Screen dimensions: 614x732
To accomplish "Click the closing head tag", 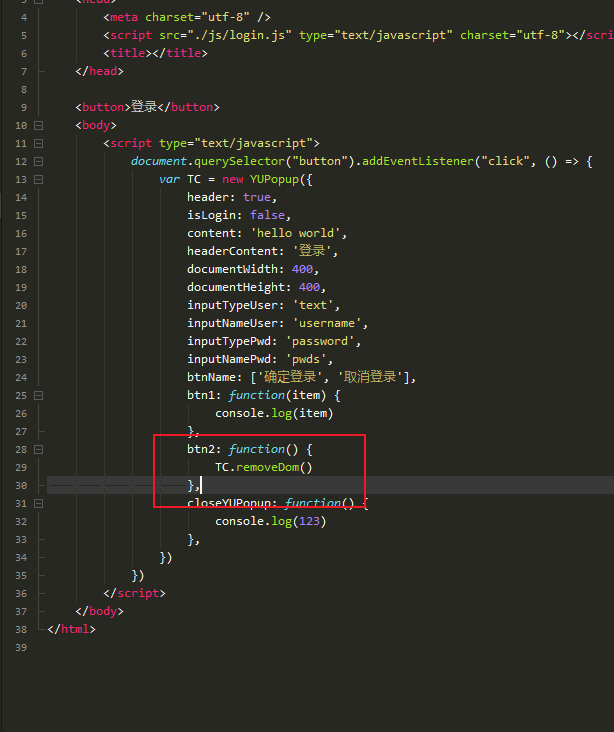I will [99, 71].
